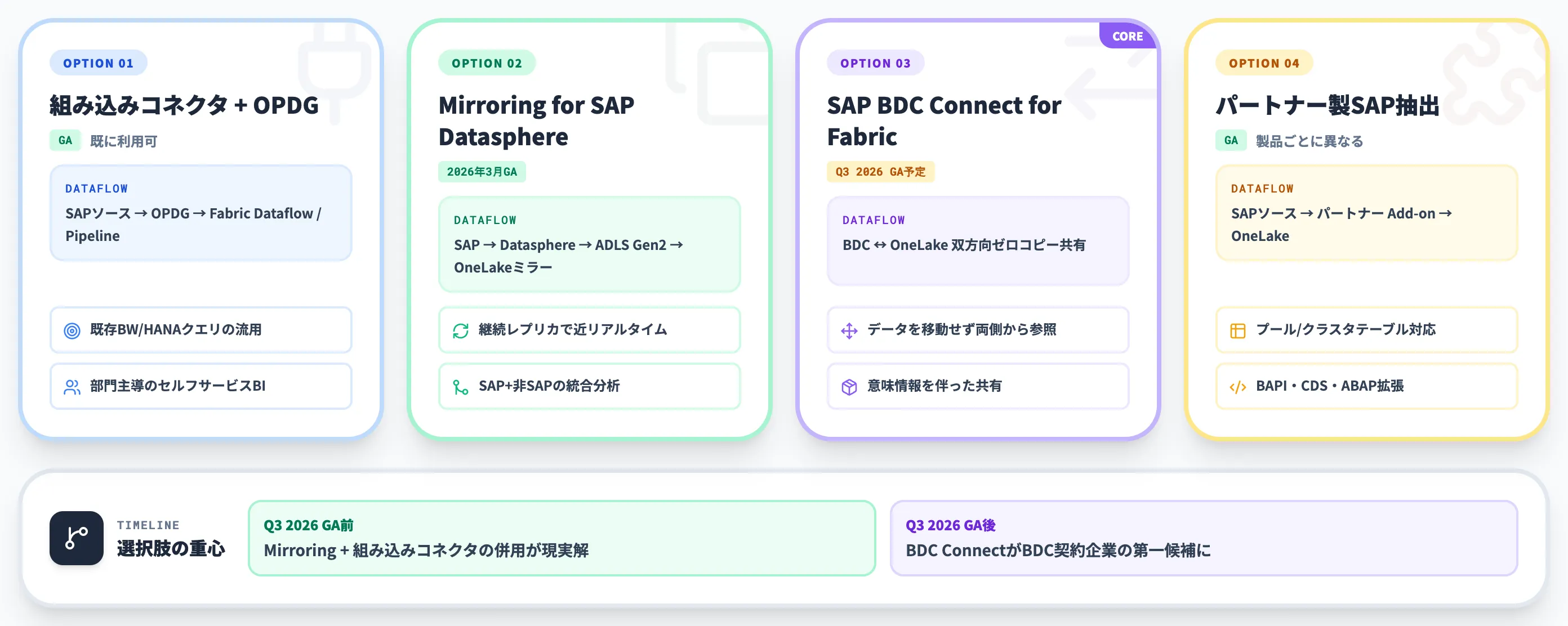This screenshot has height=626, width=1568.
Task: Click the CORE corner label
Action: point(1128,36)
